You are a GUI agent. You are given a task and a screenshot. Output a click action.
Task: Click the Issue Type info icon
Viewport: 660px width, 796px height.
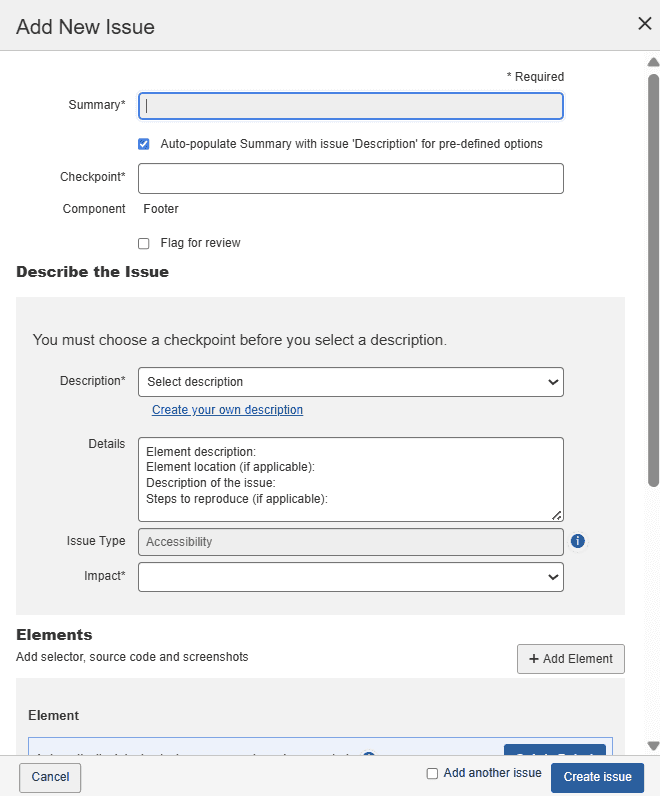(577, 541)
